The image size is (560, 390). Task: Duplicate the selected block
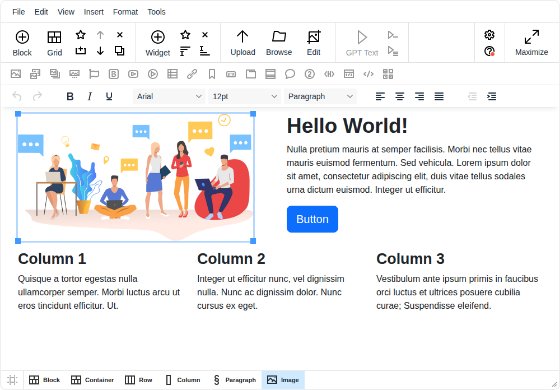[120, 51]
